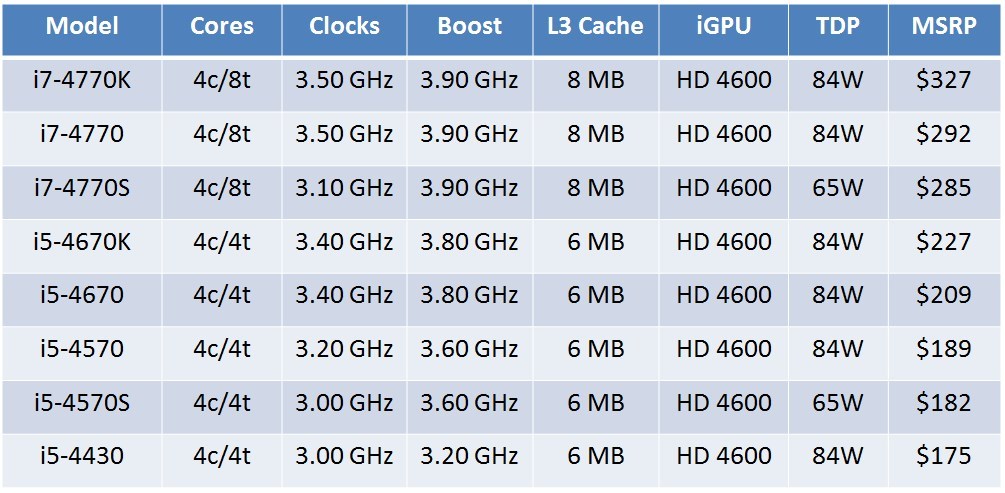Click the 3.10 GHz clock cell
The width and height of the screenshot is (1005, 493).
coord(344,188)
